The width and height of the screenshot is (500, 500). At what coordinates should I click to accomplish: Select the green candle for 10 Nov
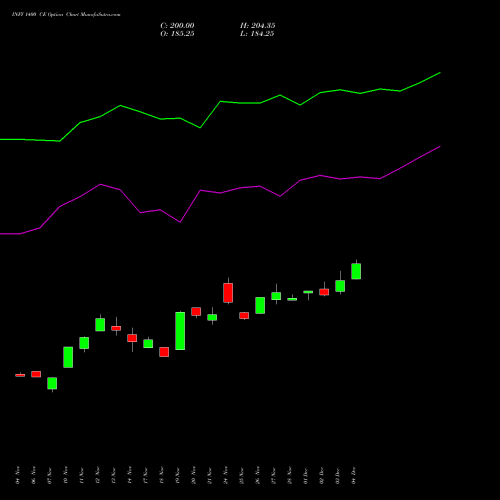(x=68, y=357)
